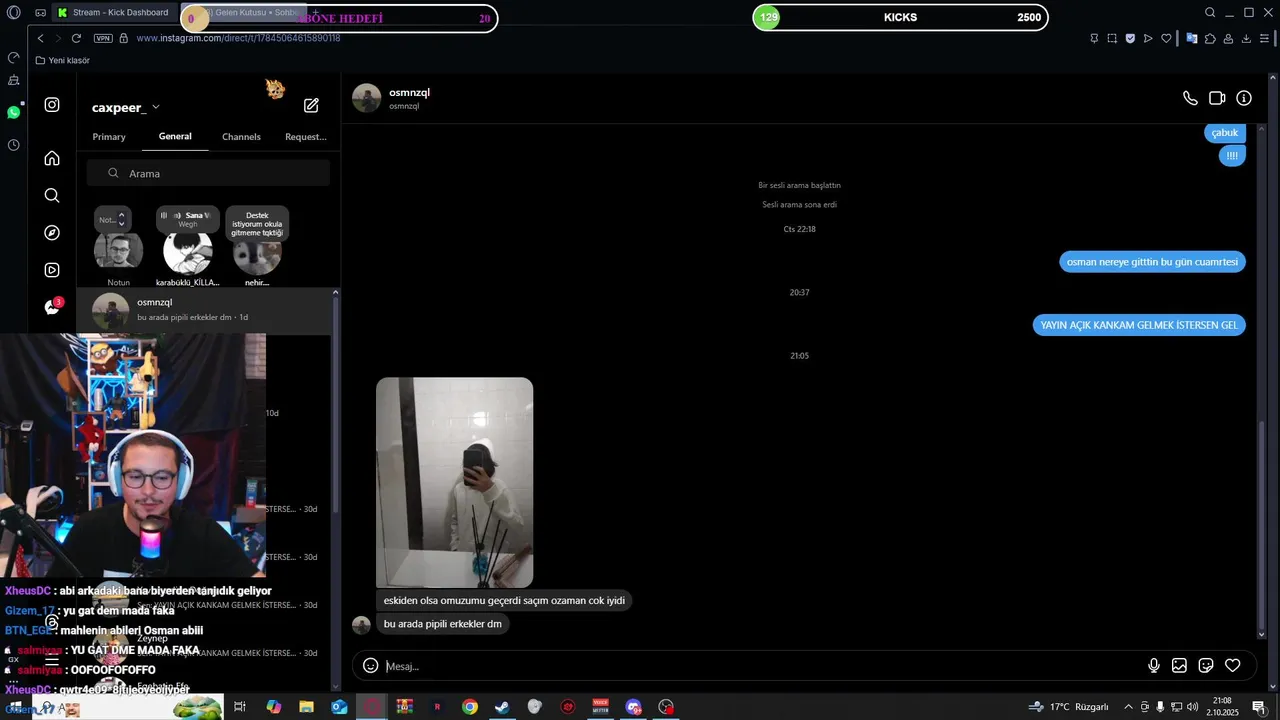The image size is (1280, 720).
Task: Reload the Instagram page
Action: tap(76, 38)
